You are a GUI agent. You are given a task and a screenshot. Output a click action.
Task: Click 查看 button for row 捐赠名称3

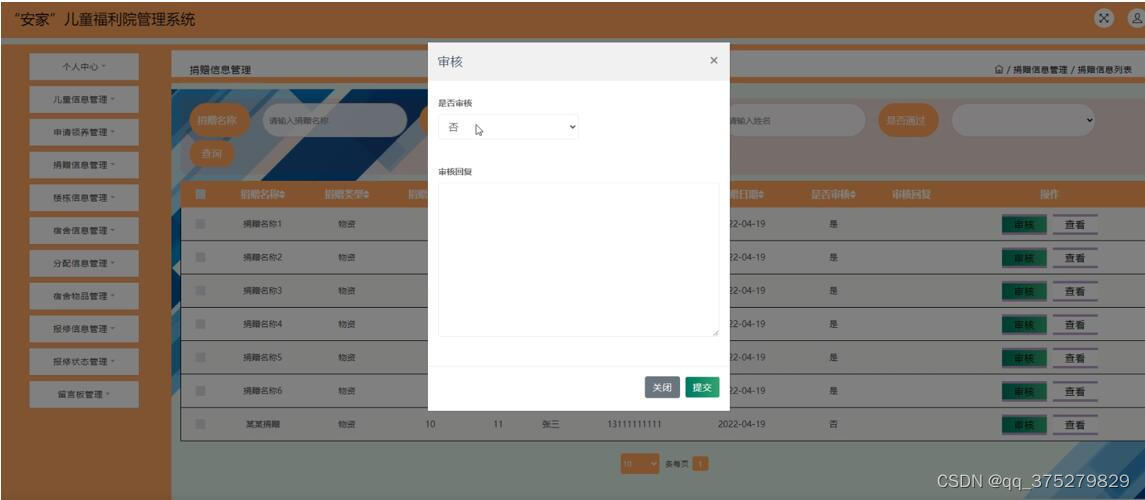click(1074, 291)
